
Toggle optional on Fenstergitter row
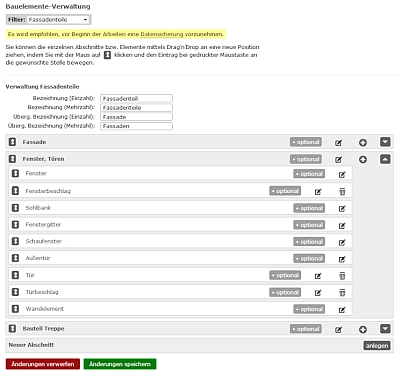pyautogui.click(x=309, y=225)
